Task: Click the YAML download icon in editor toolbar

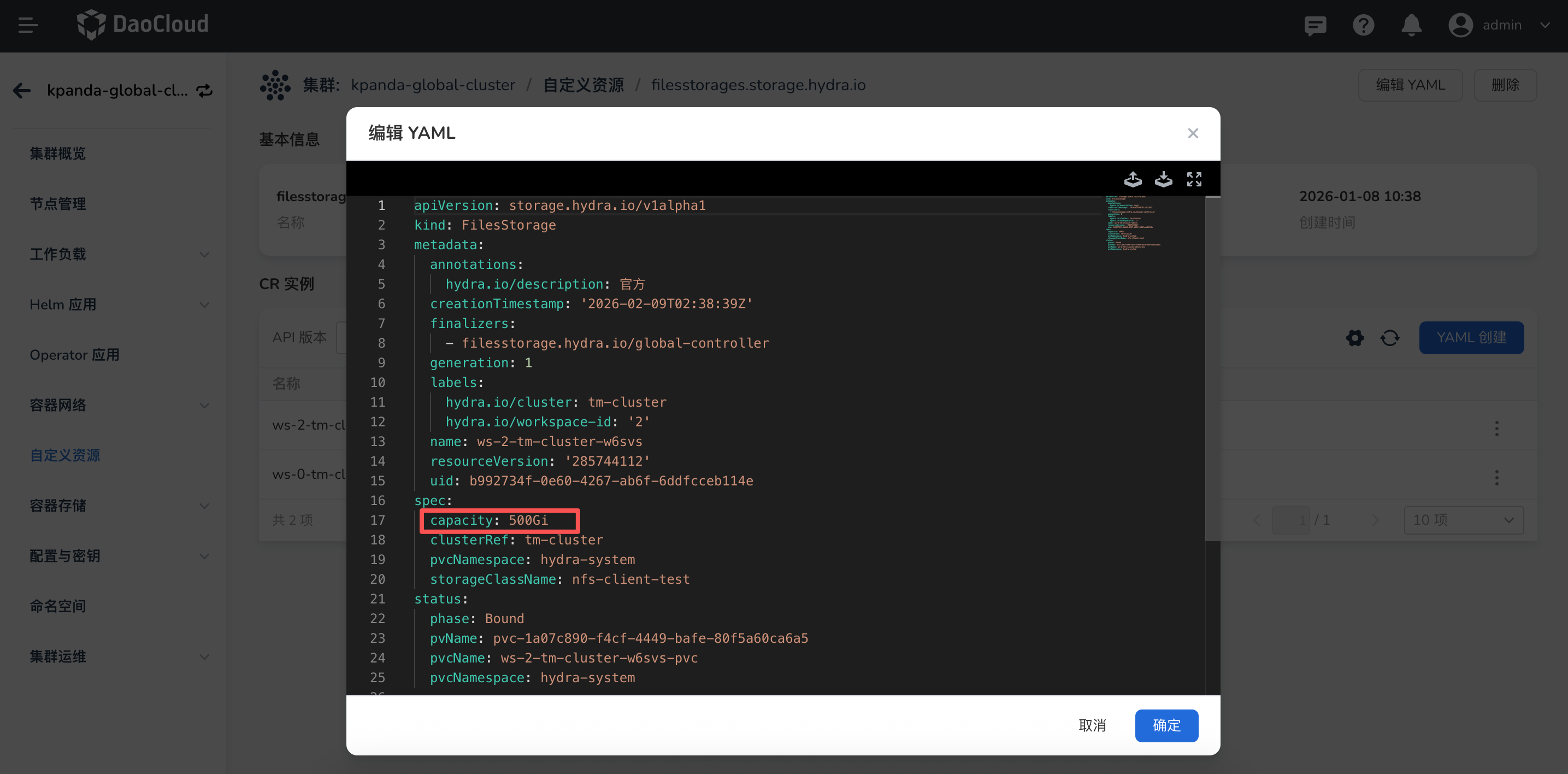Action: tap(1163, 179)
